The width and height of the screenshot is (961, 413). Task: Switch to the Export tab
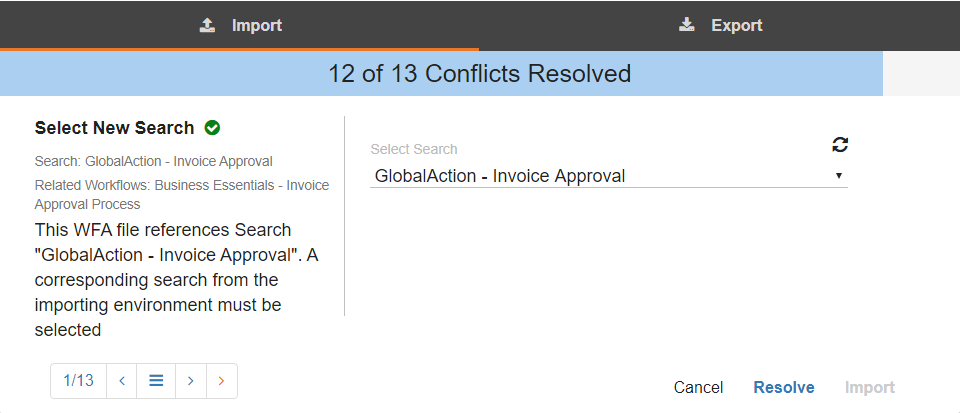pyautogui.click(x=720, y=25)
